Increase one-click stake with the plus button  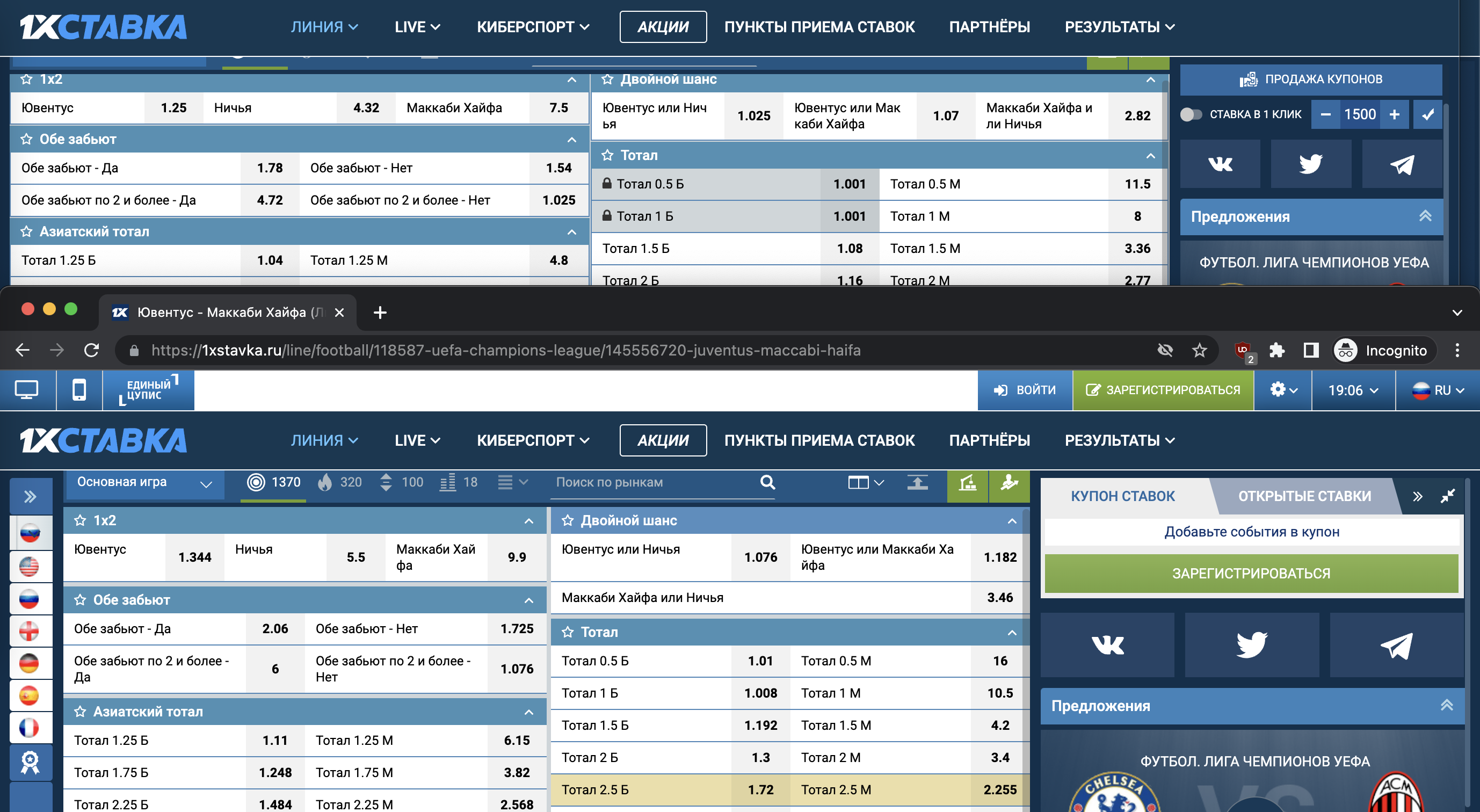[x=1395, y=114]
